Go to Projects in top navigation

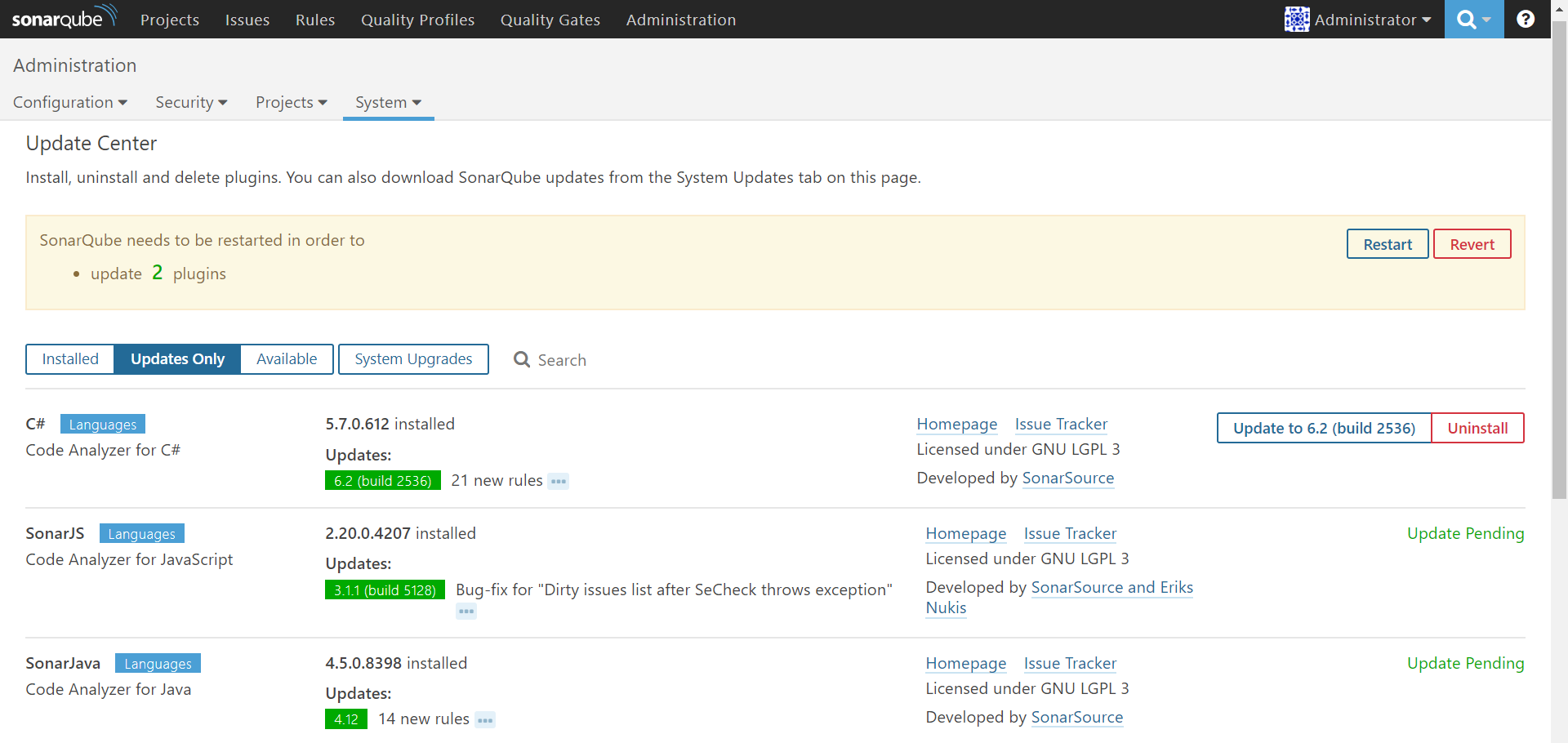170,20
